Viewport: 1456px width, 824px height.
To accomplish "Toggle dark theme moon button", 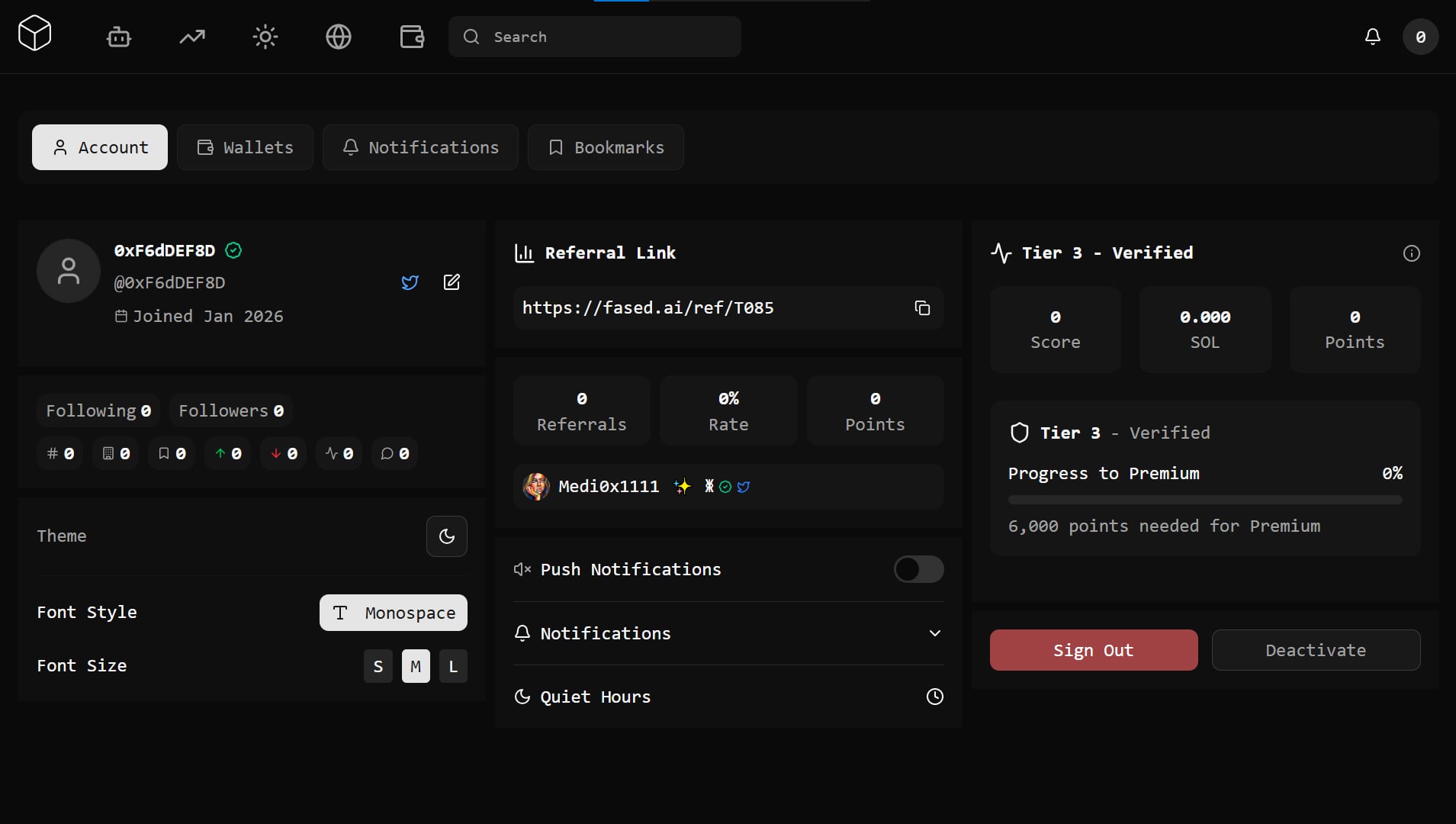I will click(x=447, y=536).
